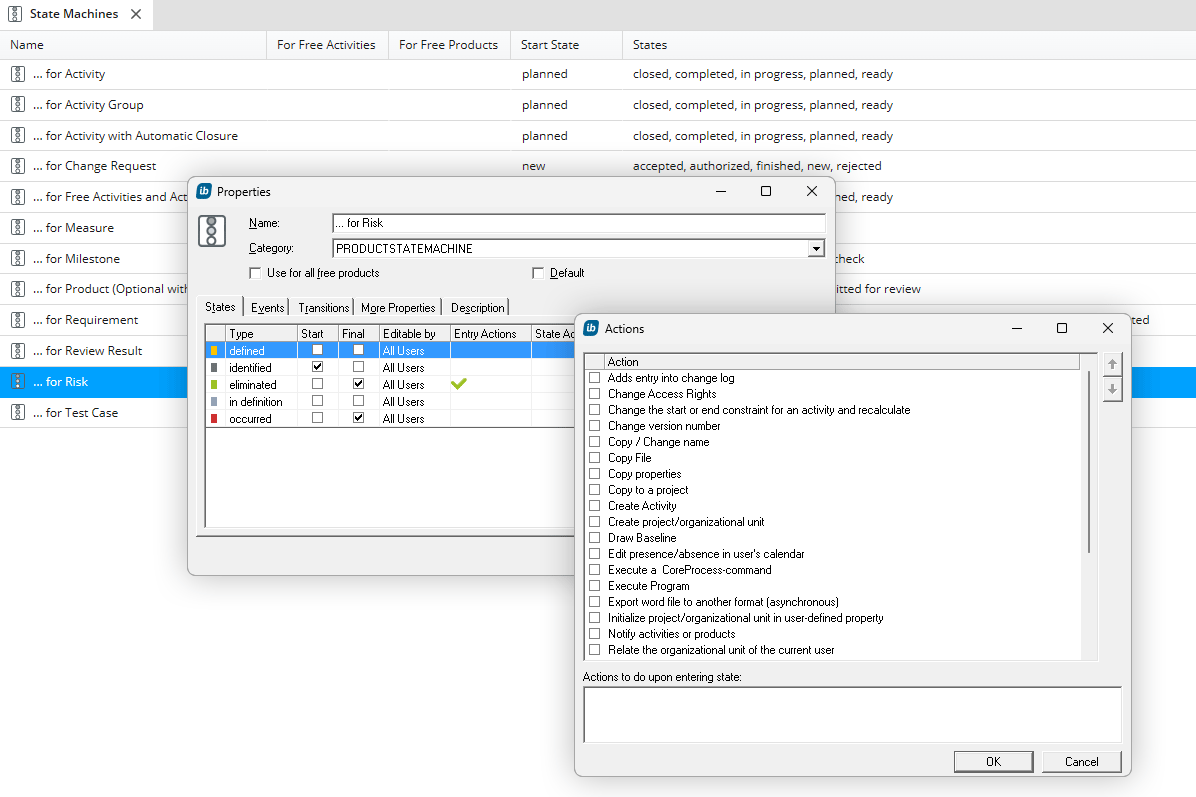Click the state machine icon beside '... for Change Request'
The width and height of the screenshot is (1196, 797).
[x=17, y=165]
